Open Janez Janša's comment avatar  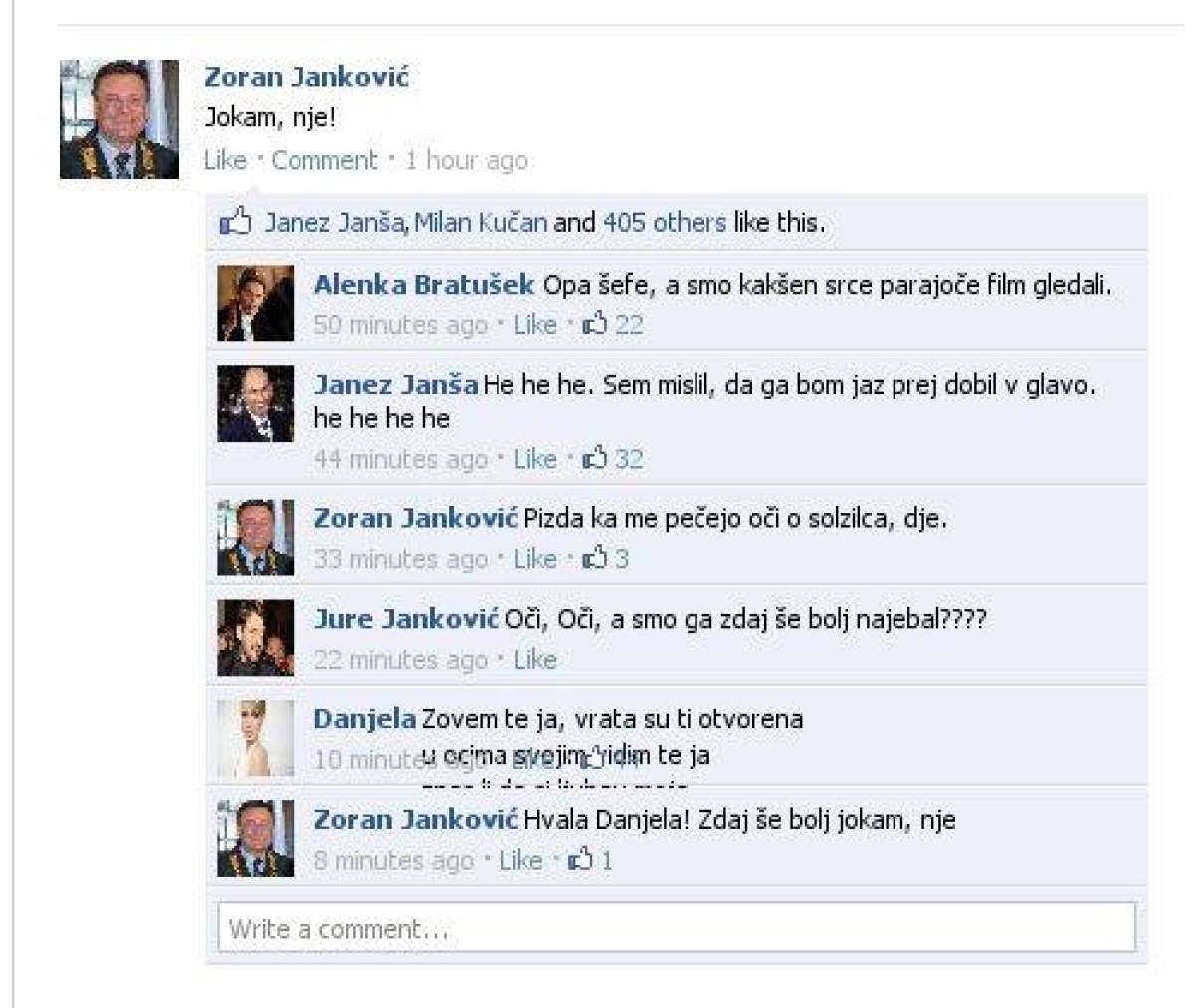256,404
